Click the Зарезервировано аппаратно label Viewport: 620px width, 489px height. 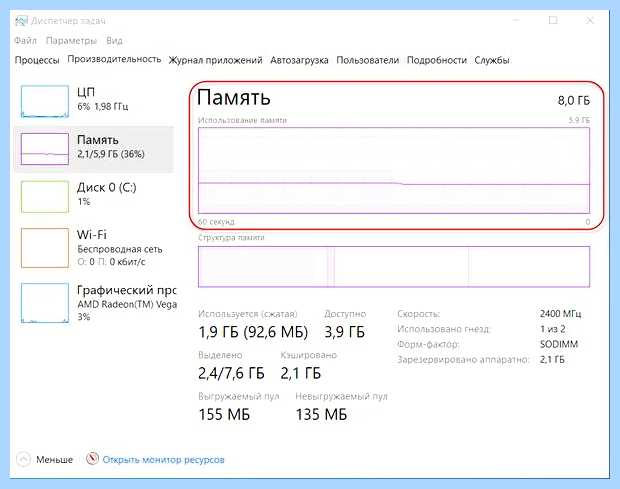pyautogui.click(x=463, y=360)
